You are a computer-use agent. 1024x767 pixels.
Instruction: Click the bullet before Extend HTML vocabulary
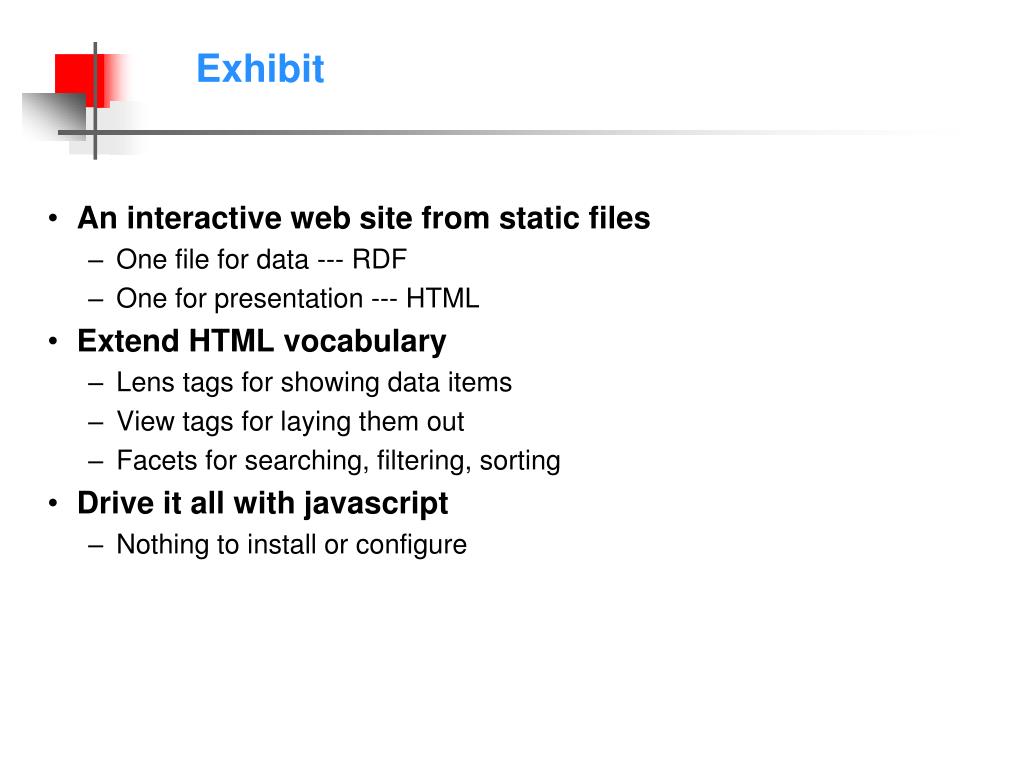[x=53, y=342]
